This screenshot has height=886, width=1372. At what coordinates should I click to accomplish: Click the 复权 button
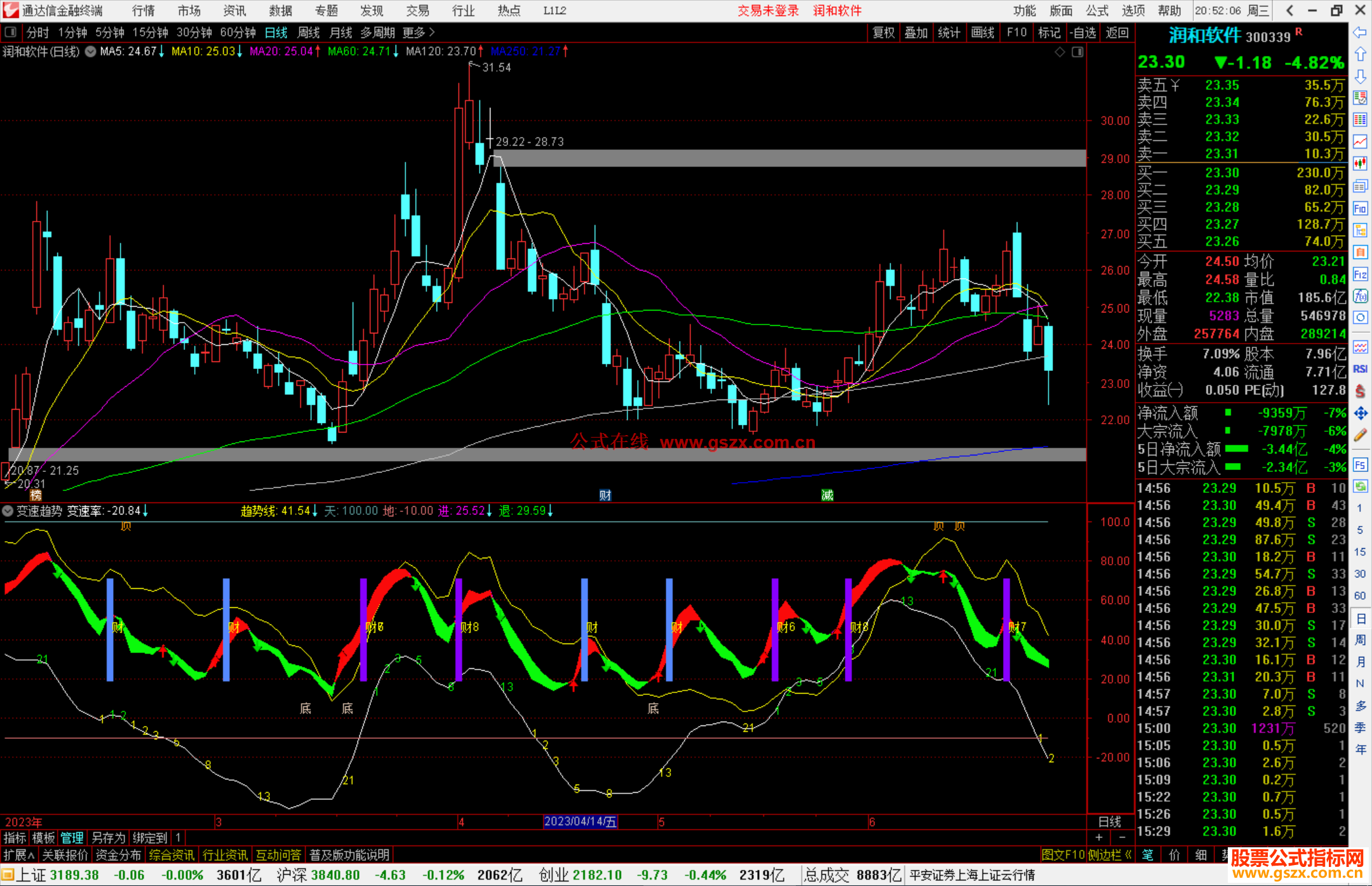click(884, 32)
